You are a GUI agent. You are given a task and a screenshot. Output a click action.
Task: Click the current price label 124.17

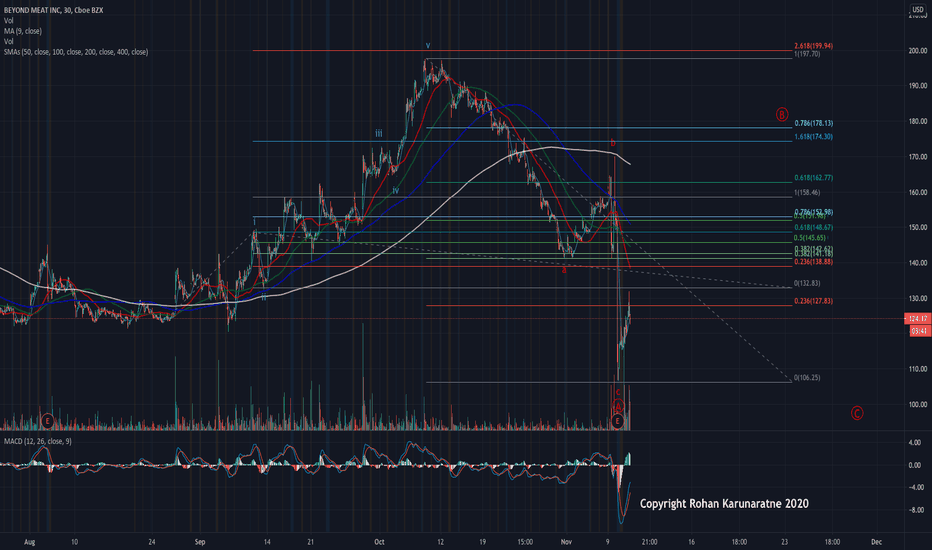(x=917, y=319)
